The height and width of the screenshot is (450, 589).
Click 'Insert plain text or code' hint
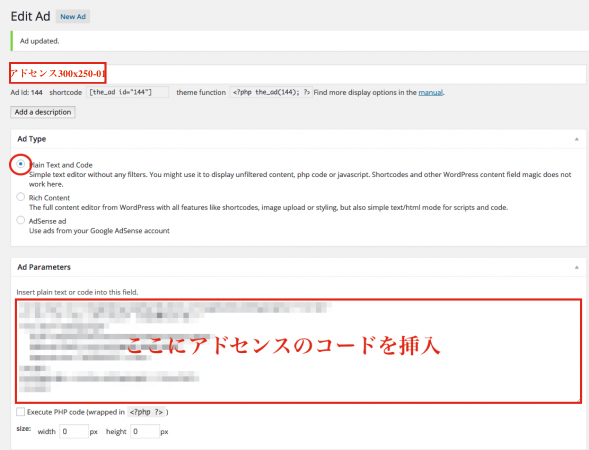click(x=77, y=292)
